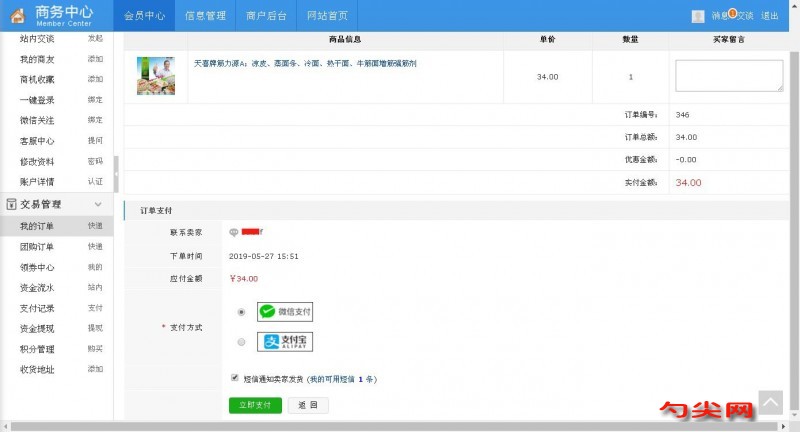Switch to the 商户后台 tab
800x432 pixels.
coord(266,16)
